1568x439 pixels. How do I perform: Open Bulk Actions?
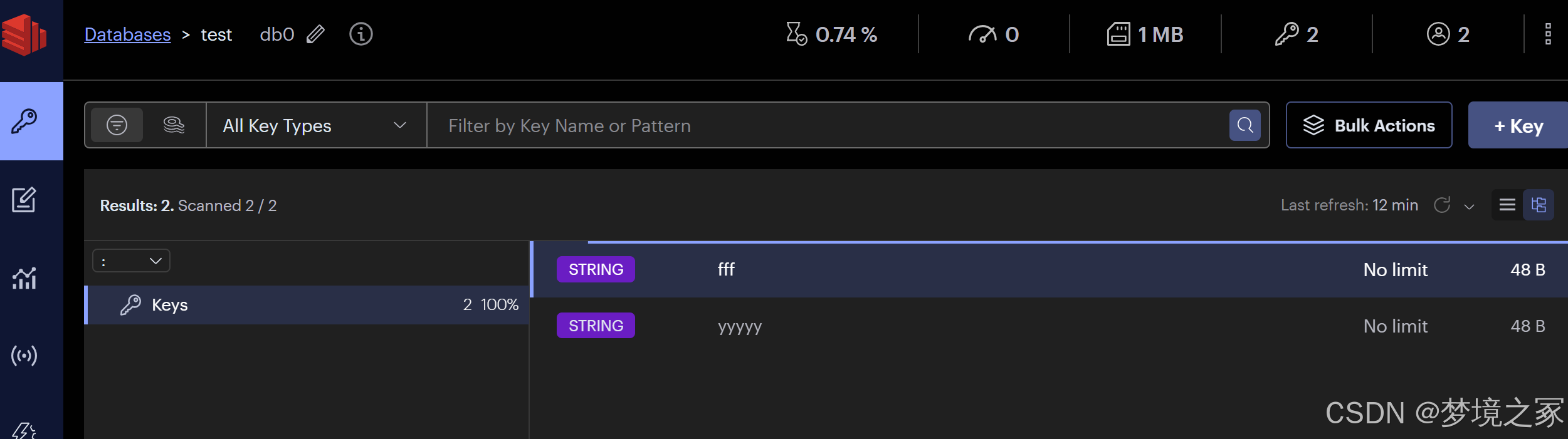(1369, 125)
